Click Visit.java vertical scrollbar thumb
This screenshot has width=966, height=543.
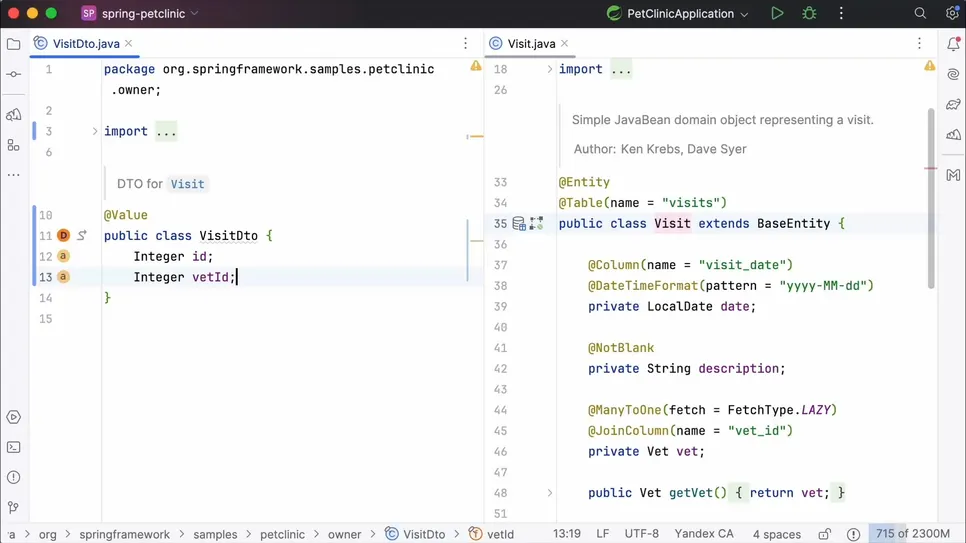point(930,198)
